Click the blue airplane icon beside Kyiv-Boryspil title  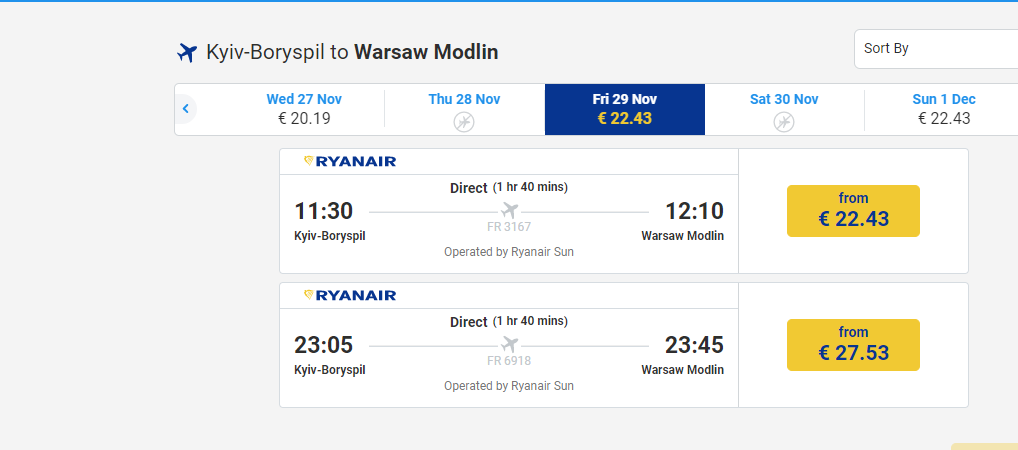tap(187, 52)
